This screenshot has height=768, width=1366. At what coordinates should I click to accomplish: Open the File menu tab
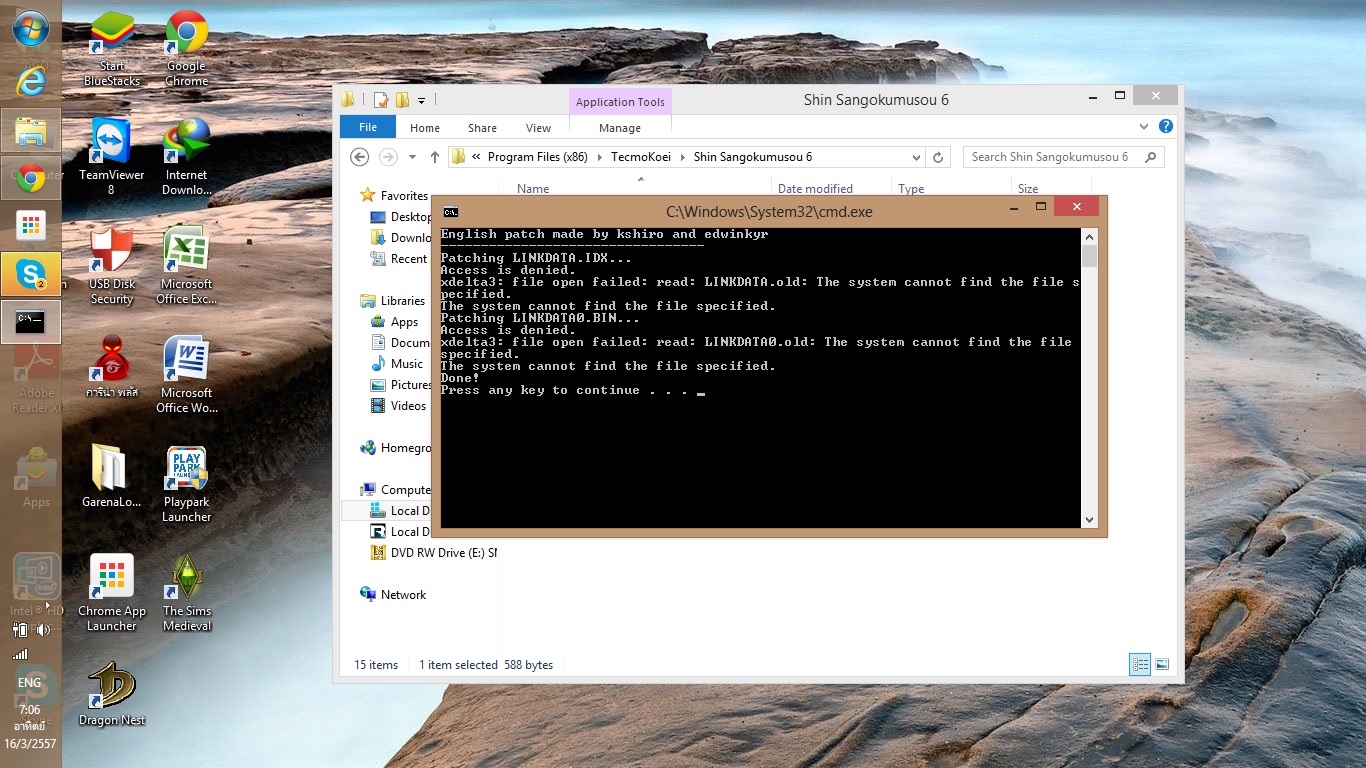coord(368,127)
